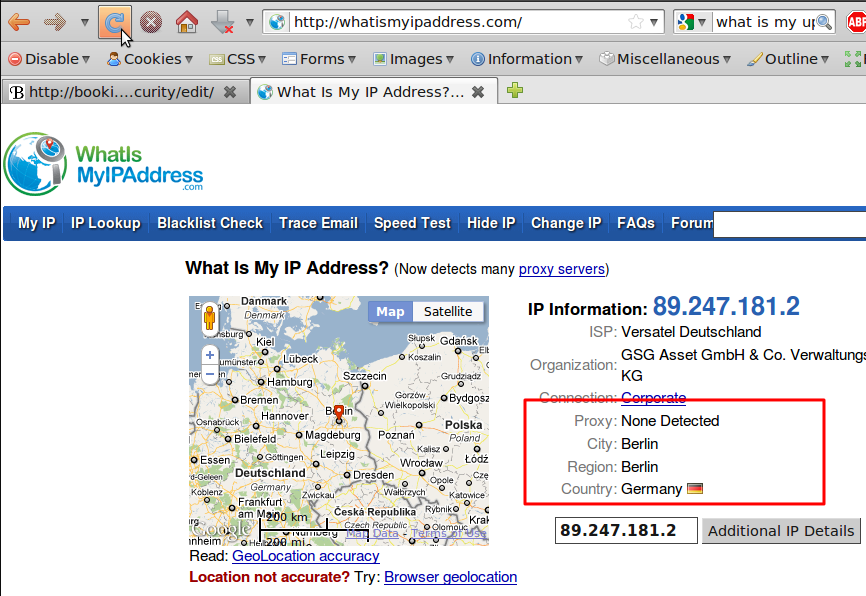Screen dimensions: 866x596
Task: Click the forward navigation arrow
Action: pyautogui.click(x=55, y=21)
